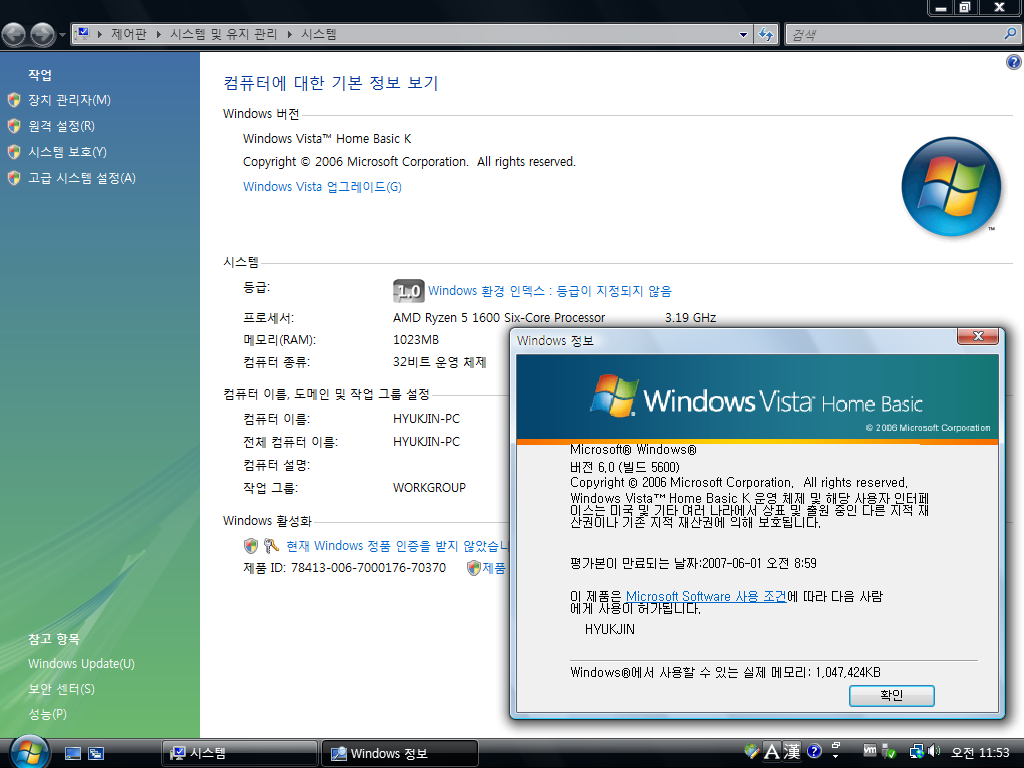Close the Windows 정보 dialog
The height and width of the screenshot is (768, 1024).
[978, 336]
